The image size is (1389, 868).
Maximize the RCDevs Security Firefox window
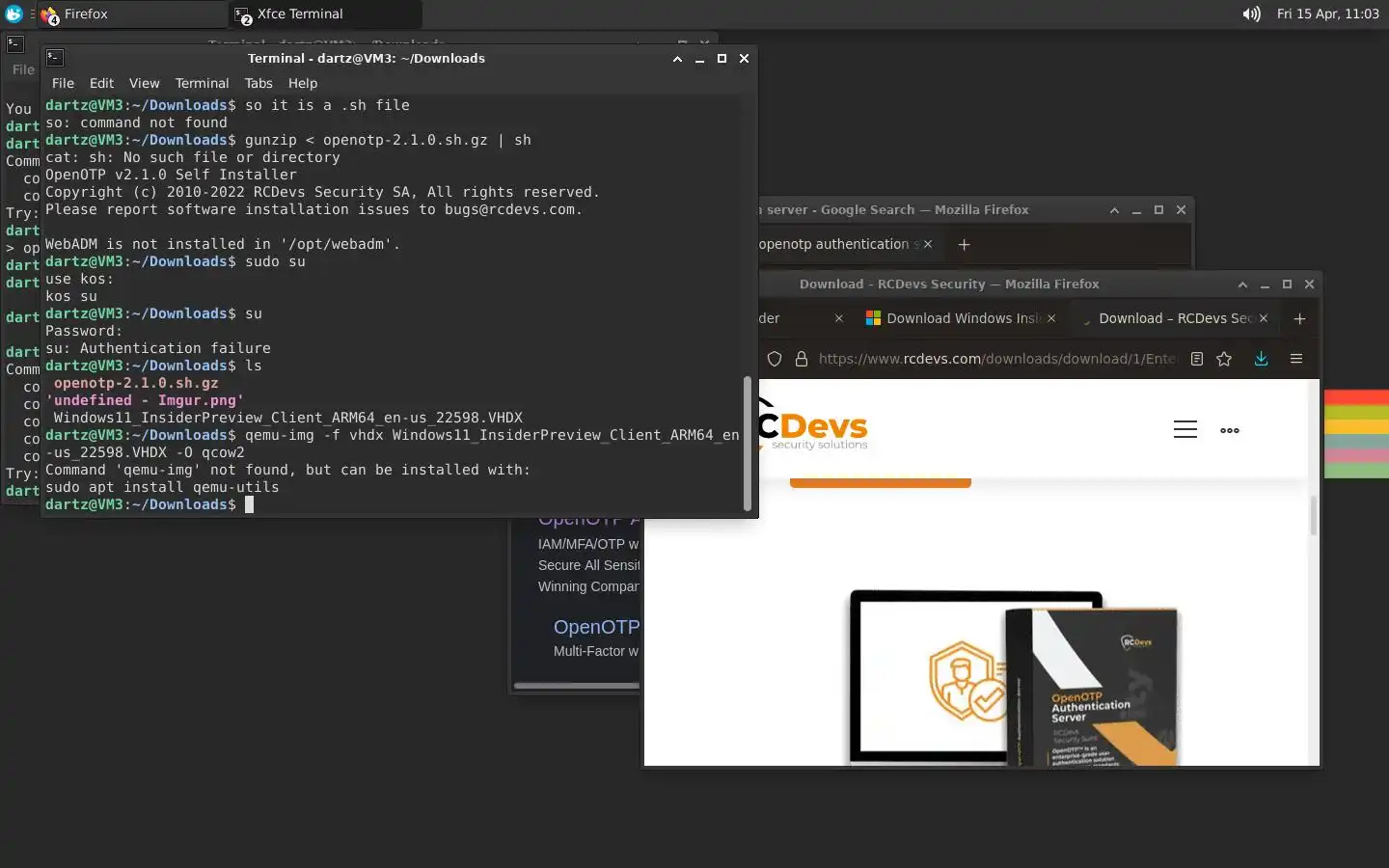click(x=1287, y=284)
